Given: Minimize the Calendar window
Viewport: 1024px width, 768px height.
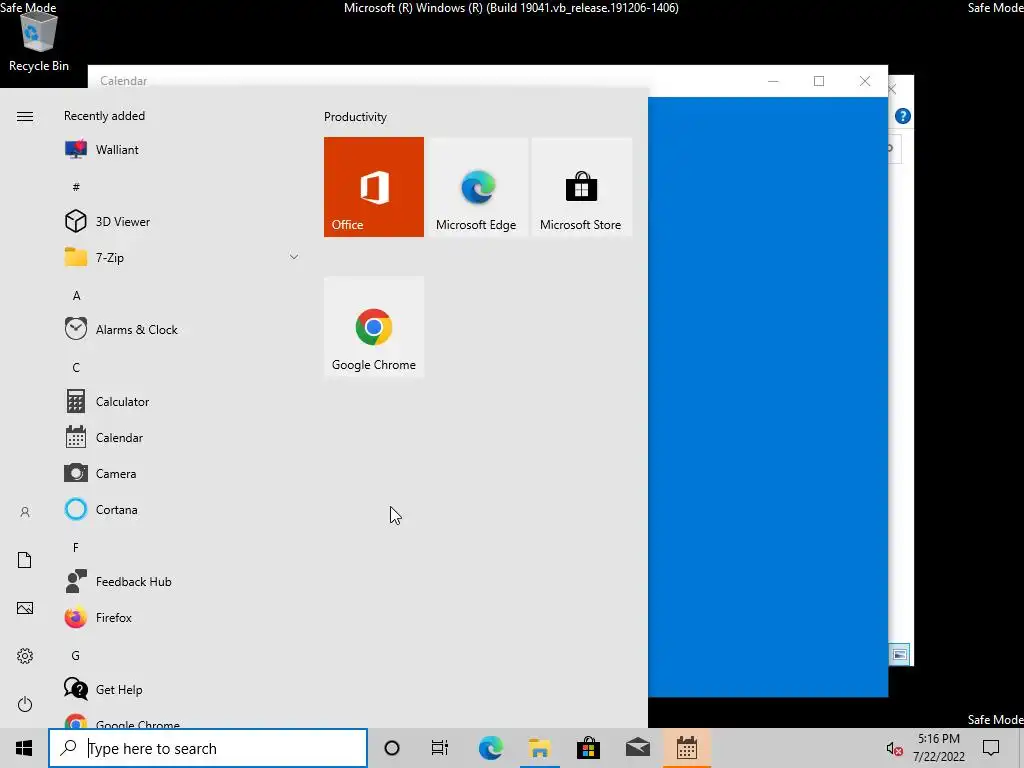Looking at the screenshot, I should [773, 81].
